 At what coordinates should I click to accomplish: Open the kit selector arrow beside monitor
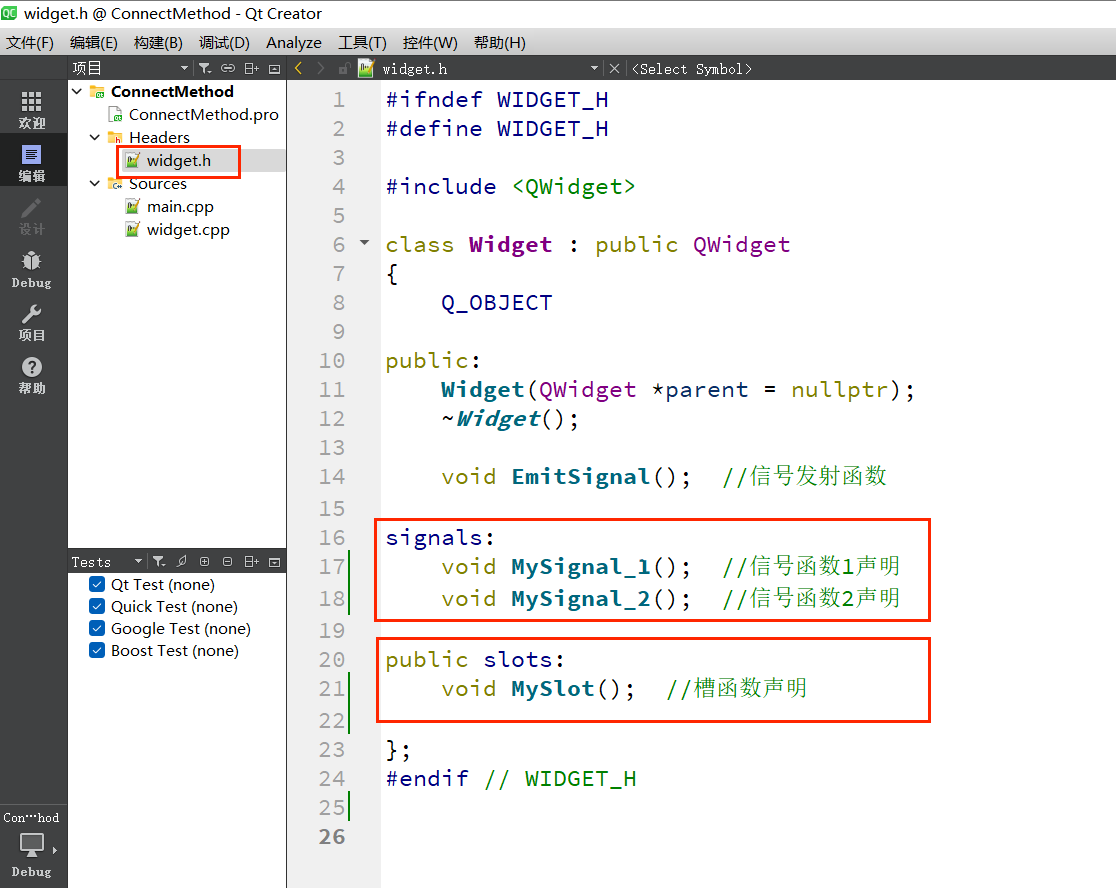pyautogui.click(x=55, y=850)
